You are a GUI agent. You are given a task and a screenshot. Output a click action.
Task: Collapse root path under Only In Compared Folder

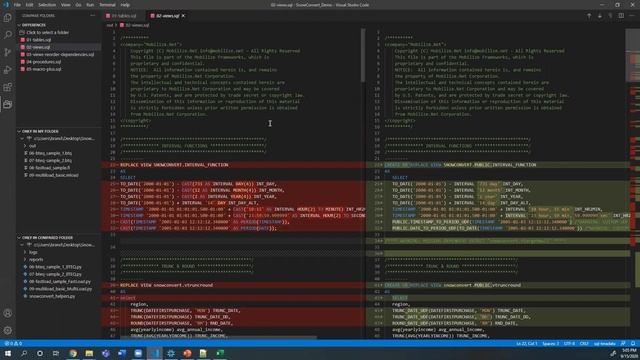(x=57, y=245)
